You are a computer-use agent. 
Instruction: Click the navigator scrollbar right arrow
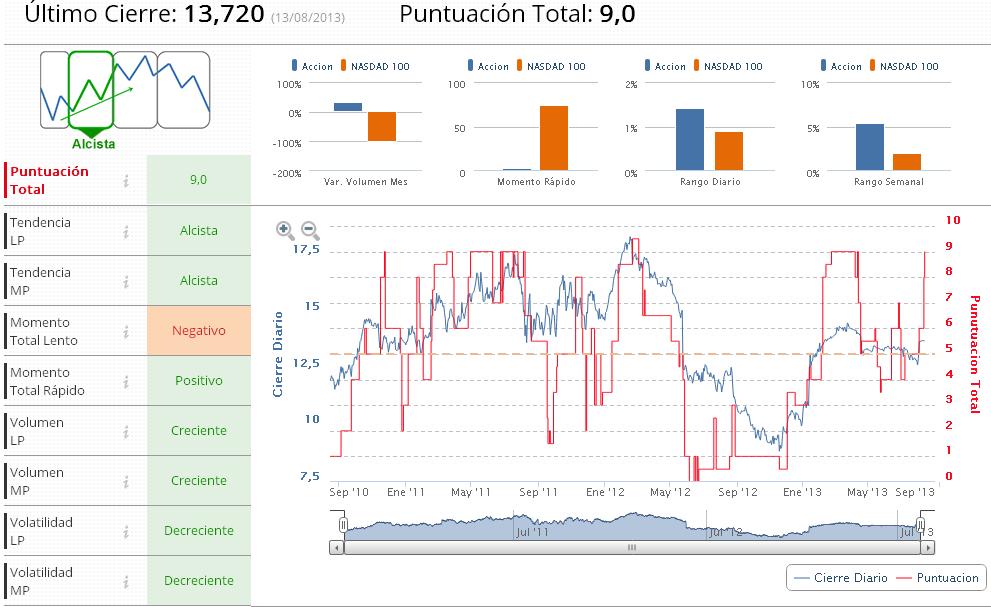pyautogui.click(x=928, y=548)
